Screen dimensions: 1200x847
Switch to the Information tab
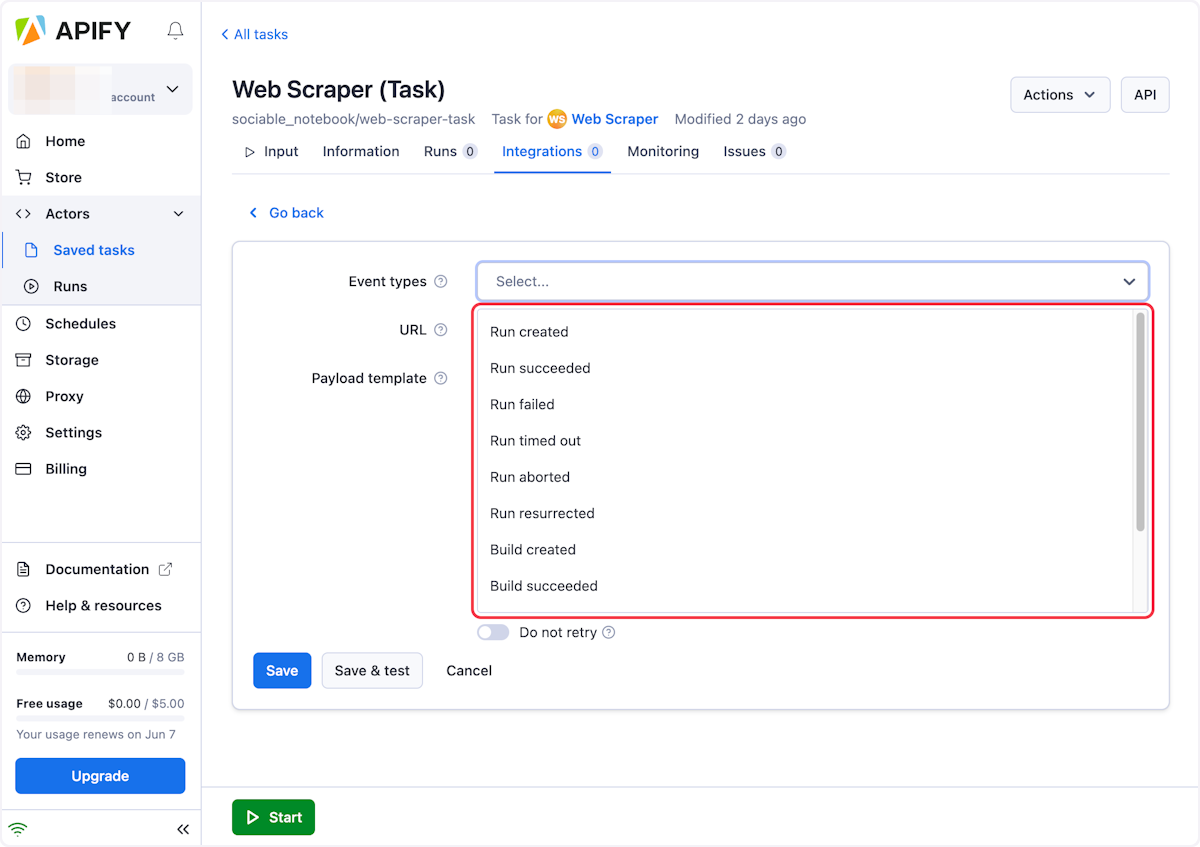click(x=361, y=152)
